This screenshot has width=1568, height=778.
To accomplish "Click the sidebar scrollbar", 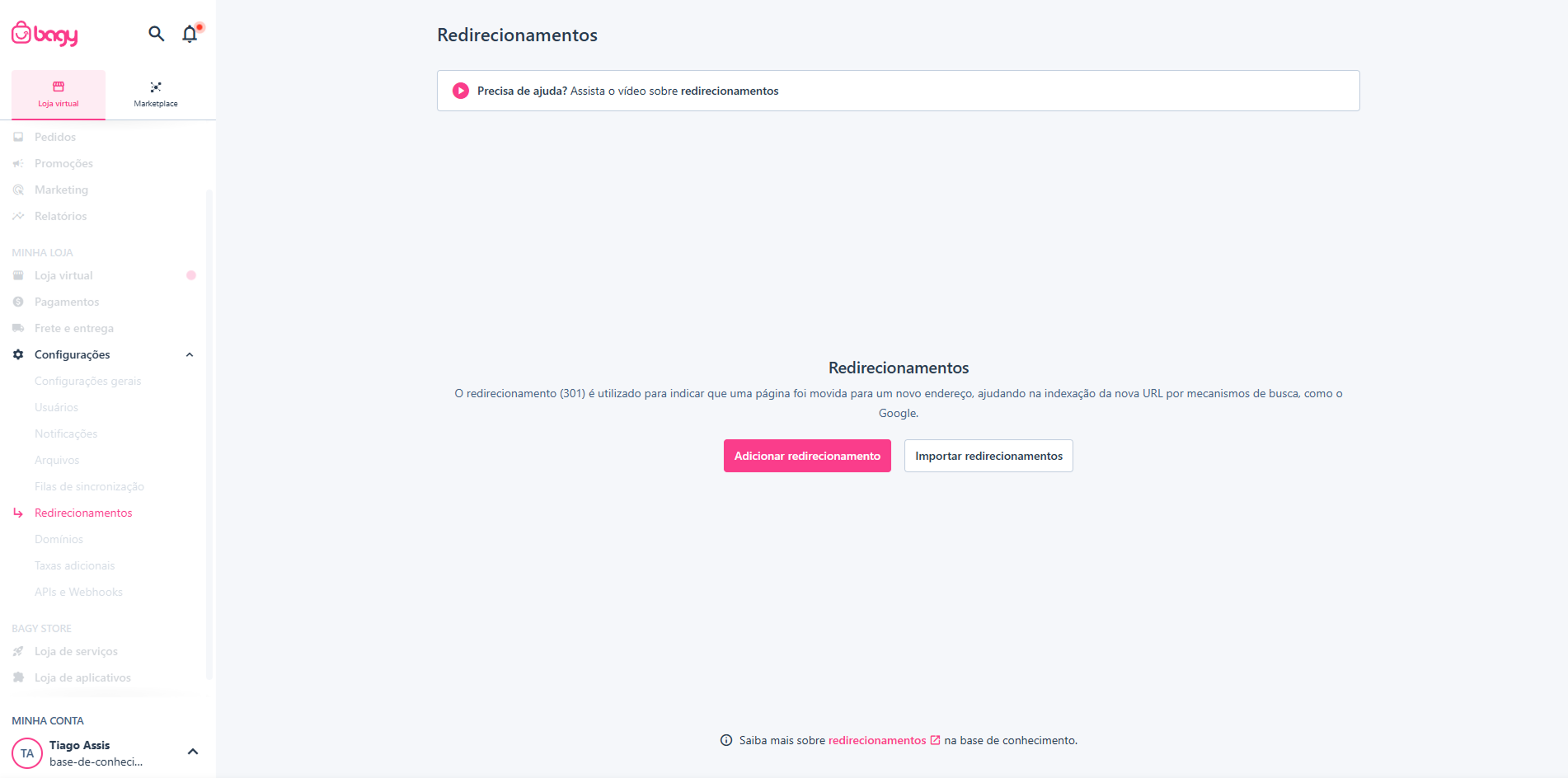I will tap(209, 435).
